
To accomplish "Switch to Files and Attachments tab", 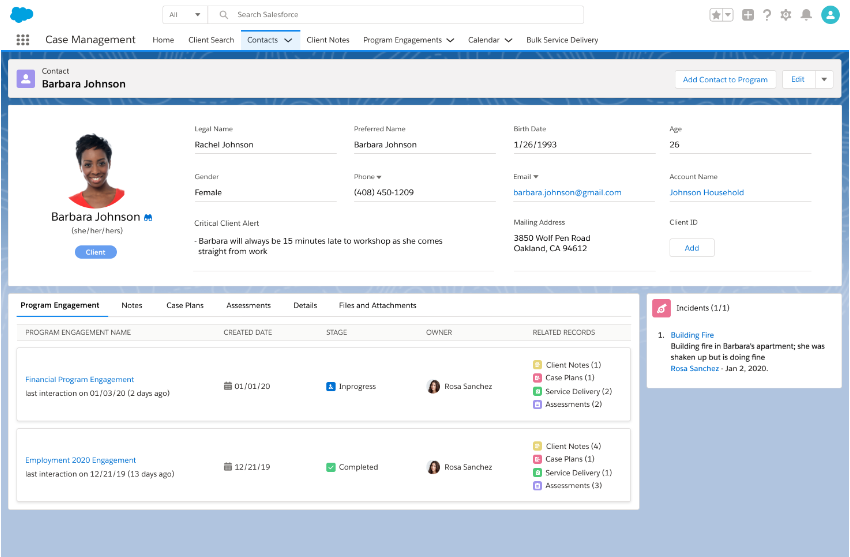I will (377, 306).
